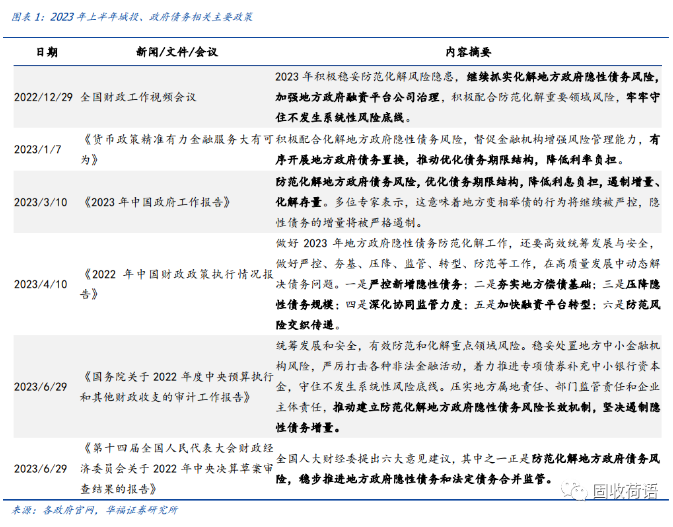Click the chart title '图表 1: 2023年上半年城投、政府债务相关主要政策'
This screenshot has width=673, height=527.
[132, 17]
